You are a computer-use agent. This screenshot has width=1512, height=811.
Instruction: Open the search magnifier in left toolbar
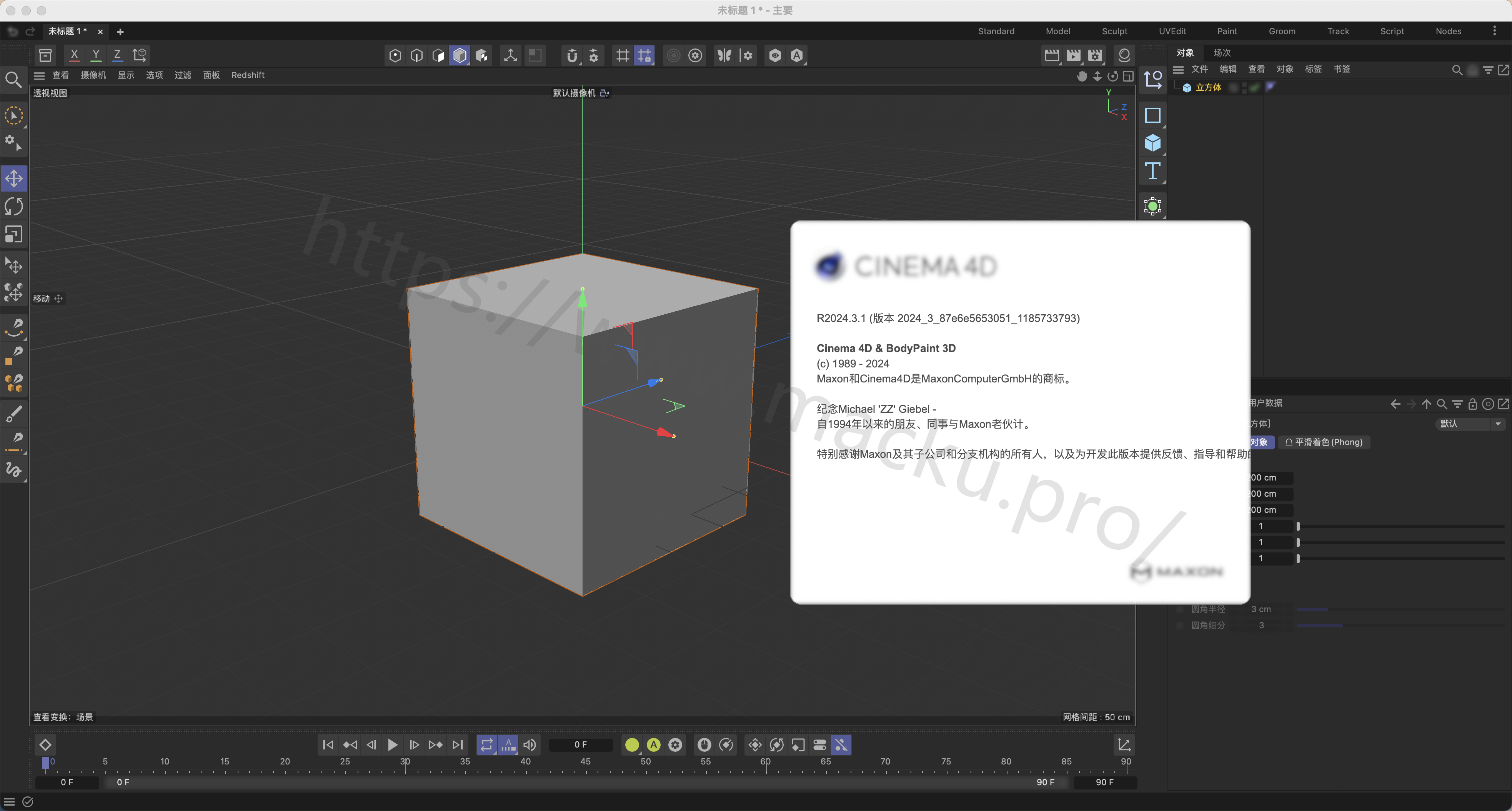tap(13, 79)
